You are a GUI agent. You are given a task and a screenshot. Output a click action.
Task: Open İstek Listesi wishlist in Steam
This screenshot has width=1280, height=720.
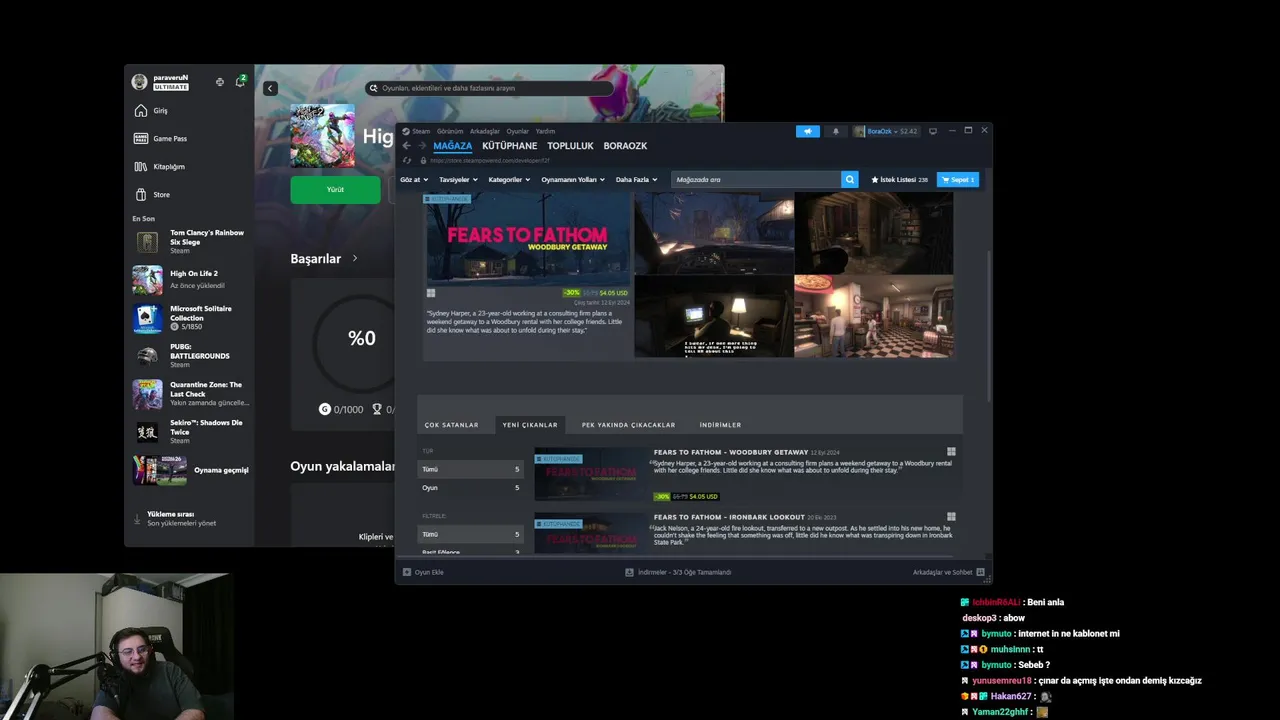point(899,180)
